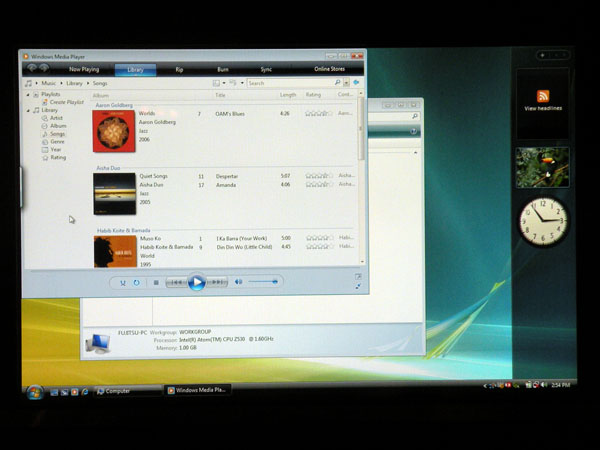Sort by the Rating column header

tap(313, 95)
